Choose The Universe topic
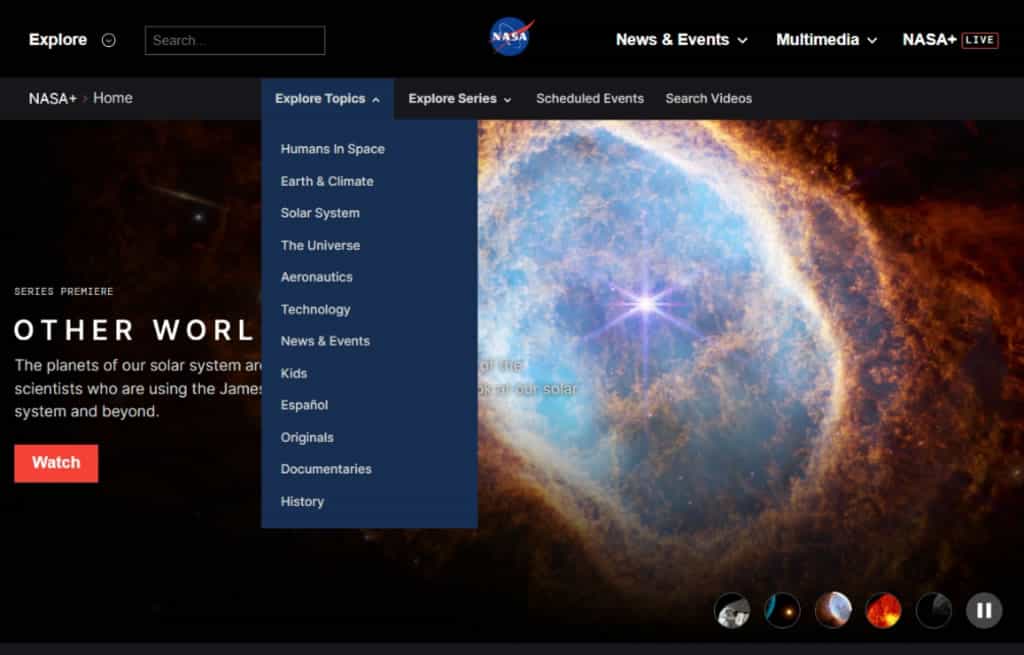The image size is (1024, 655). coord(320,245)
